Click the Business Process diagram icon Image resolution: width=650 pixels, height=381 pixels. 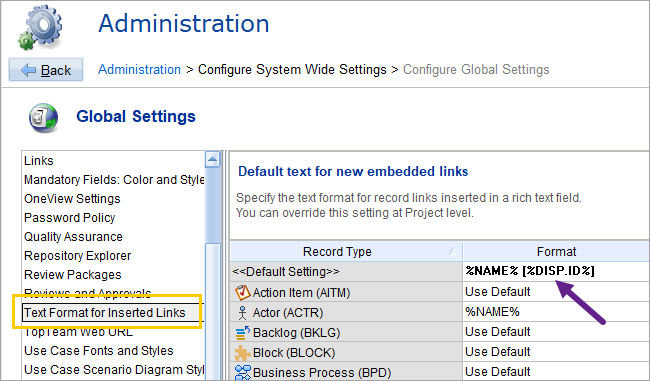(243, 372)
